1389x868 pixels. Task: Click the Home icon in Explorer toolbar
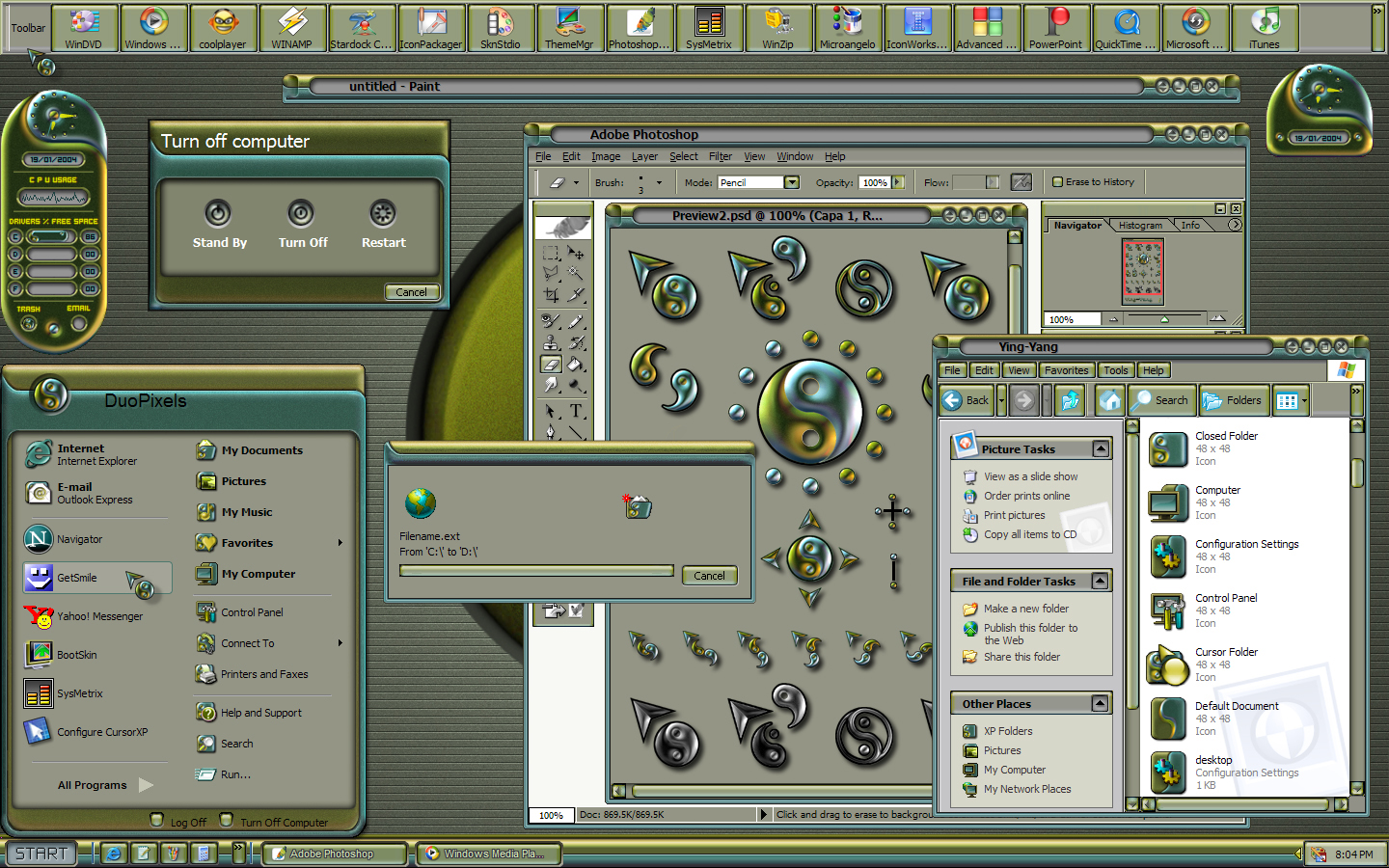pyautogui.click(x=1110, y=400)
